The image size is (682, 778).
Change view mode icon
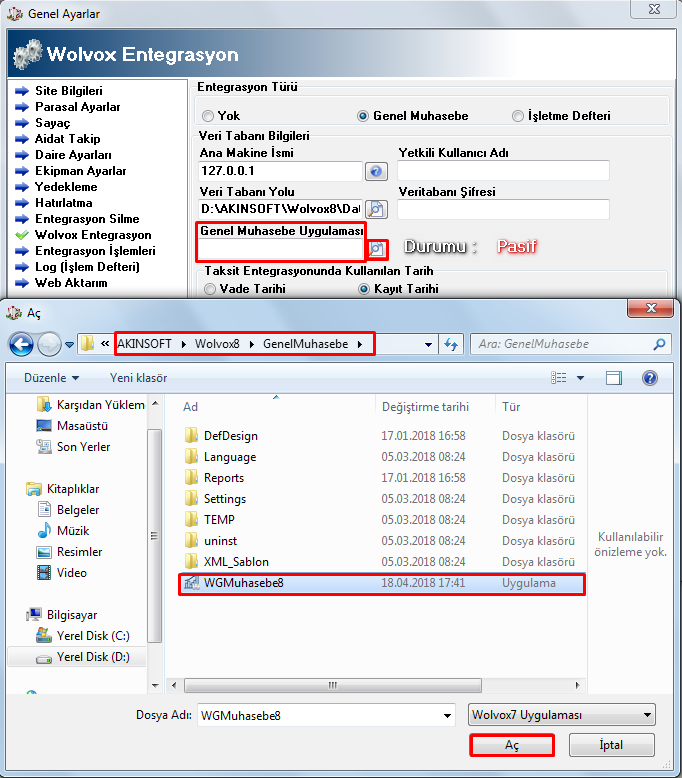(558, 378)
